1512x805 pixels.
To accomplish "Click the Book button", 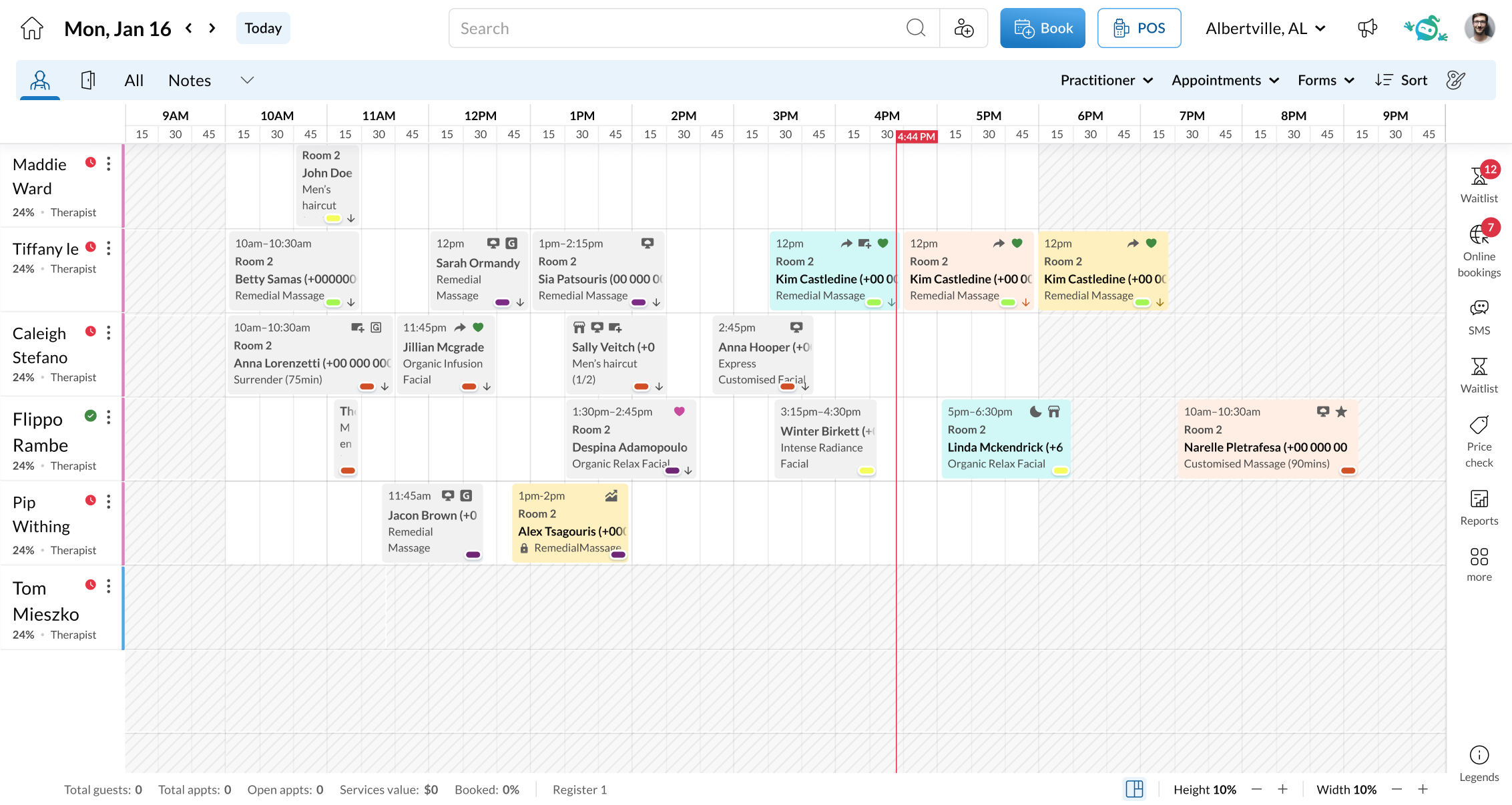I will pyautogui.click(x=1042, y=28).
